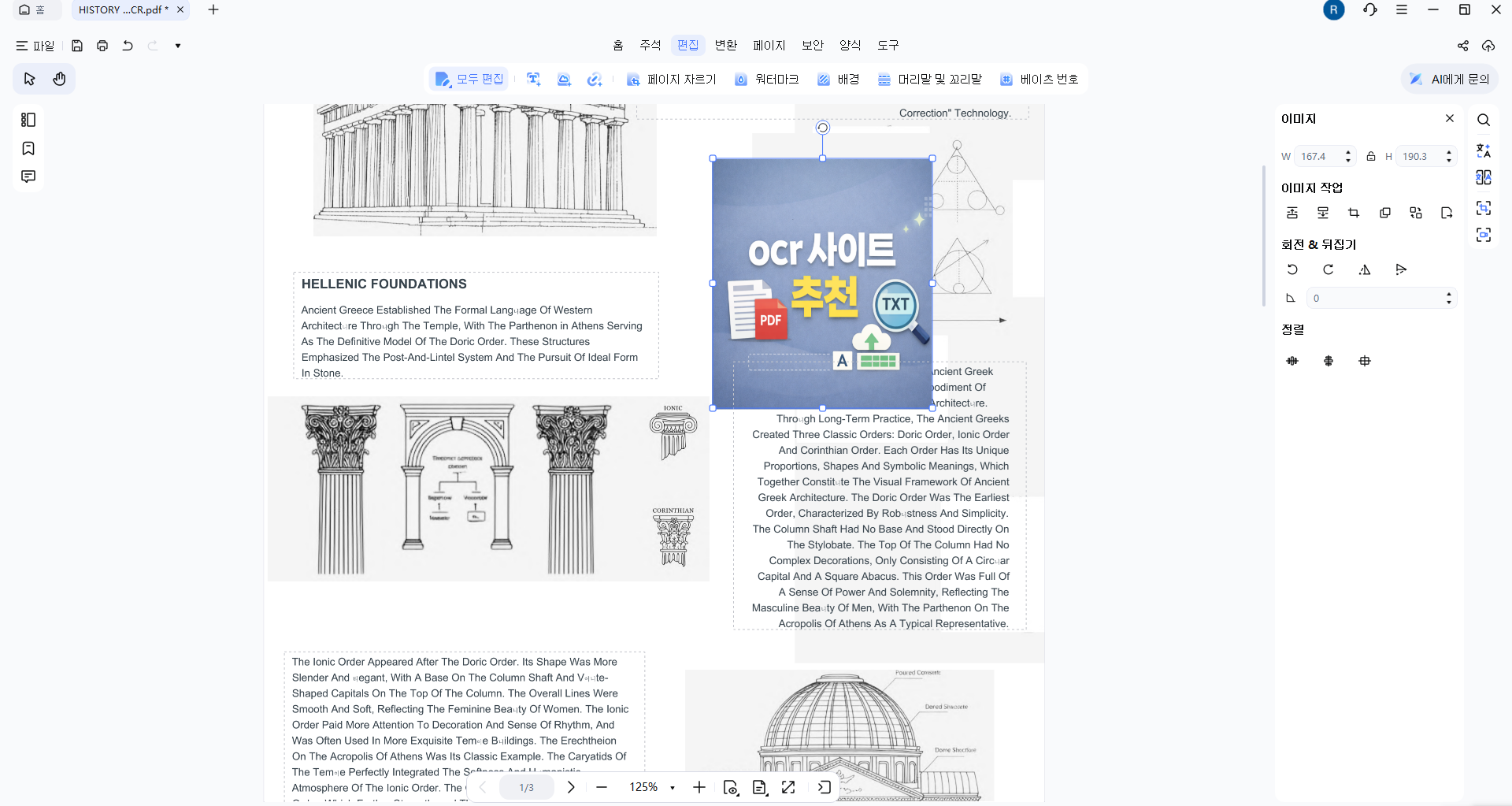Toggle the aspect ratio lock between W and H
The height and width of the screenshot is (806, 1512).
[1371, 156]
